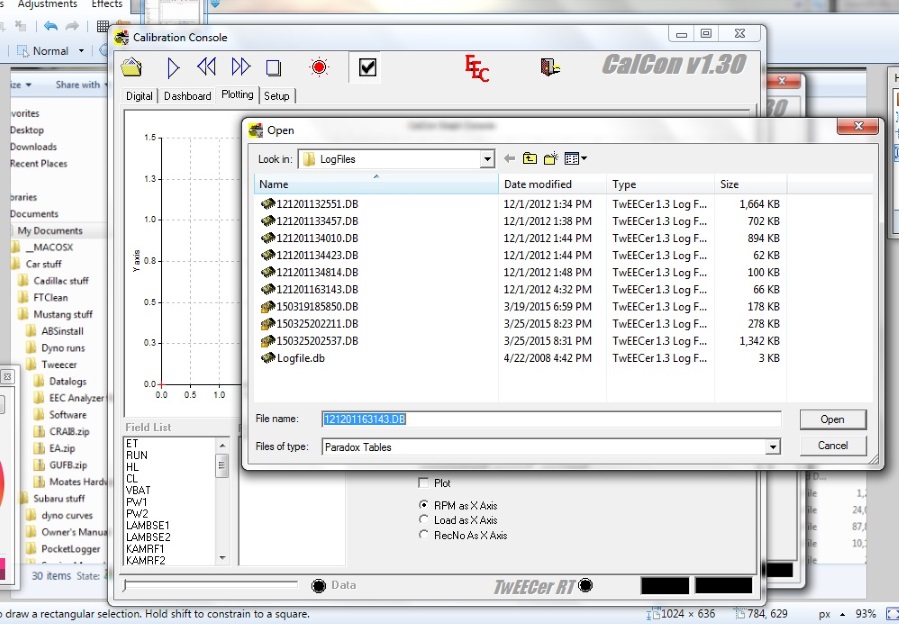Open the Share with menu in Explorer
Viewport: 899px width, 624px height.
[x=81, y=84]
